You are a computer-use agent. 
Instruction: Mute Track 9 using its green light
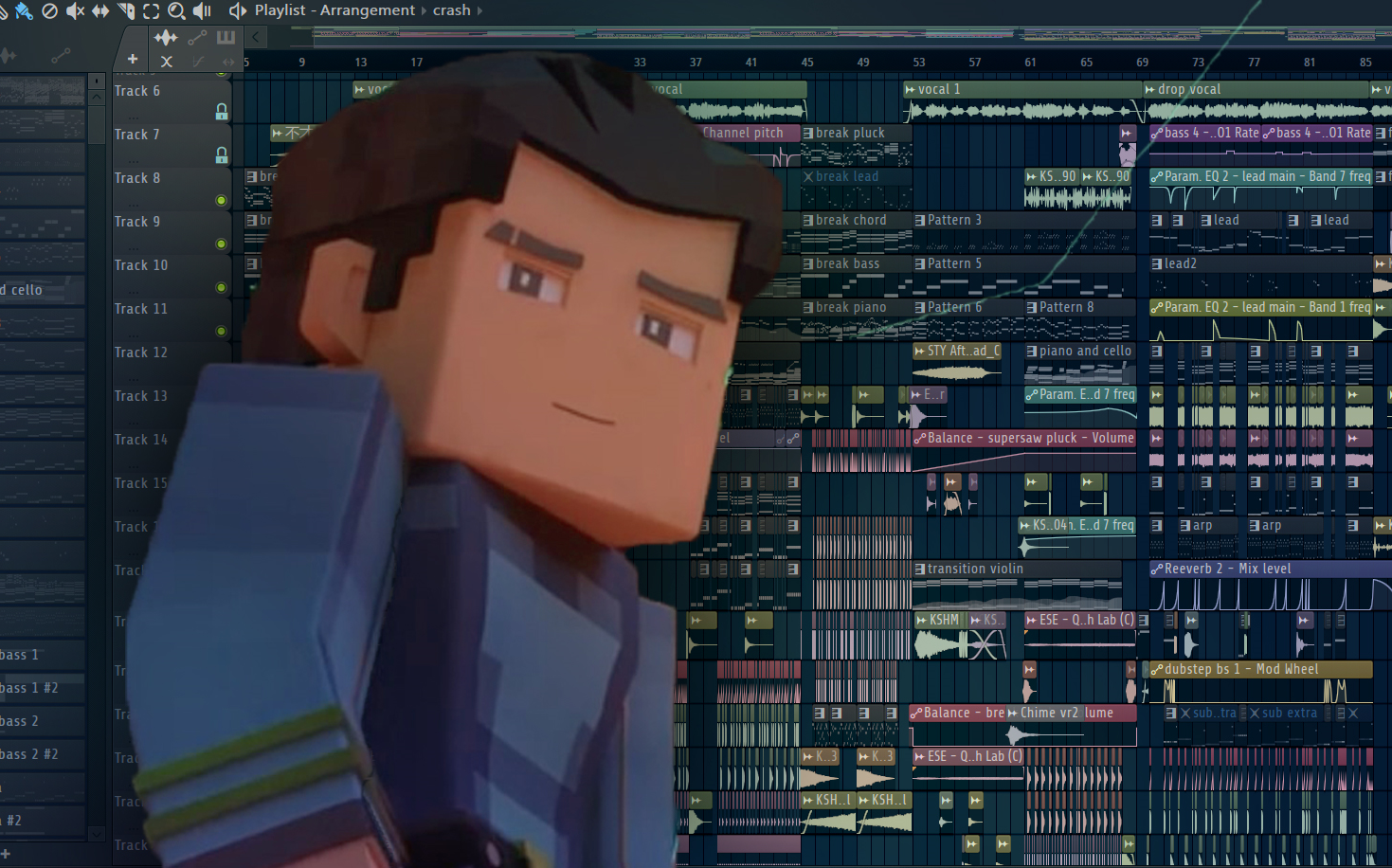221,244
